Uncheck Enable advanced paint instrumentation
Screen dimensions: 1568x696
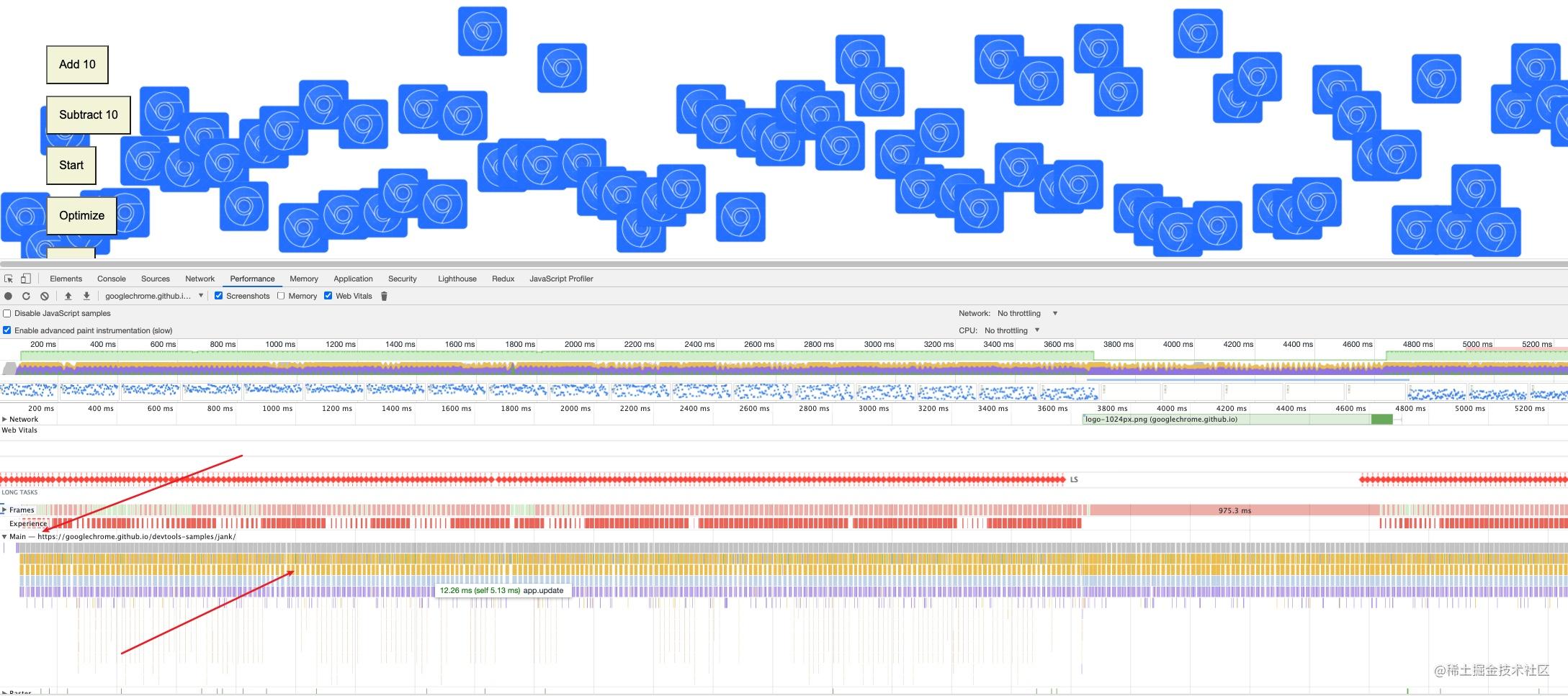7,330
